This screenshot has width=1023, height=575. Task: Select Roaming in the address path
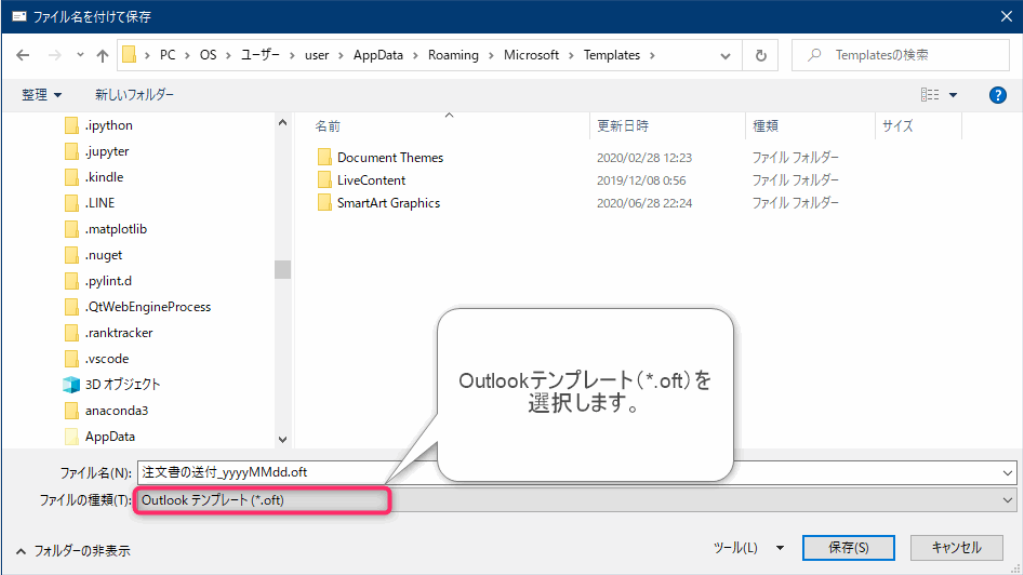point(453,55)
